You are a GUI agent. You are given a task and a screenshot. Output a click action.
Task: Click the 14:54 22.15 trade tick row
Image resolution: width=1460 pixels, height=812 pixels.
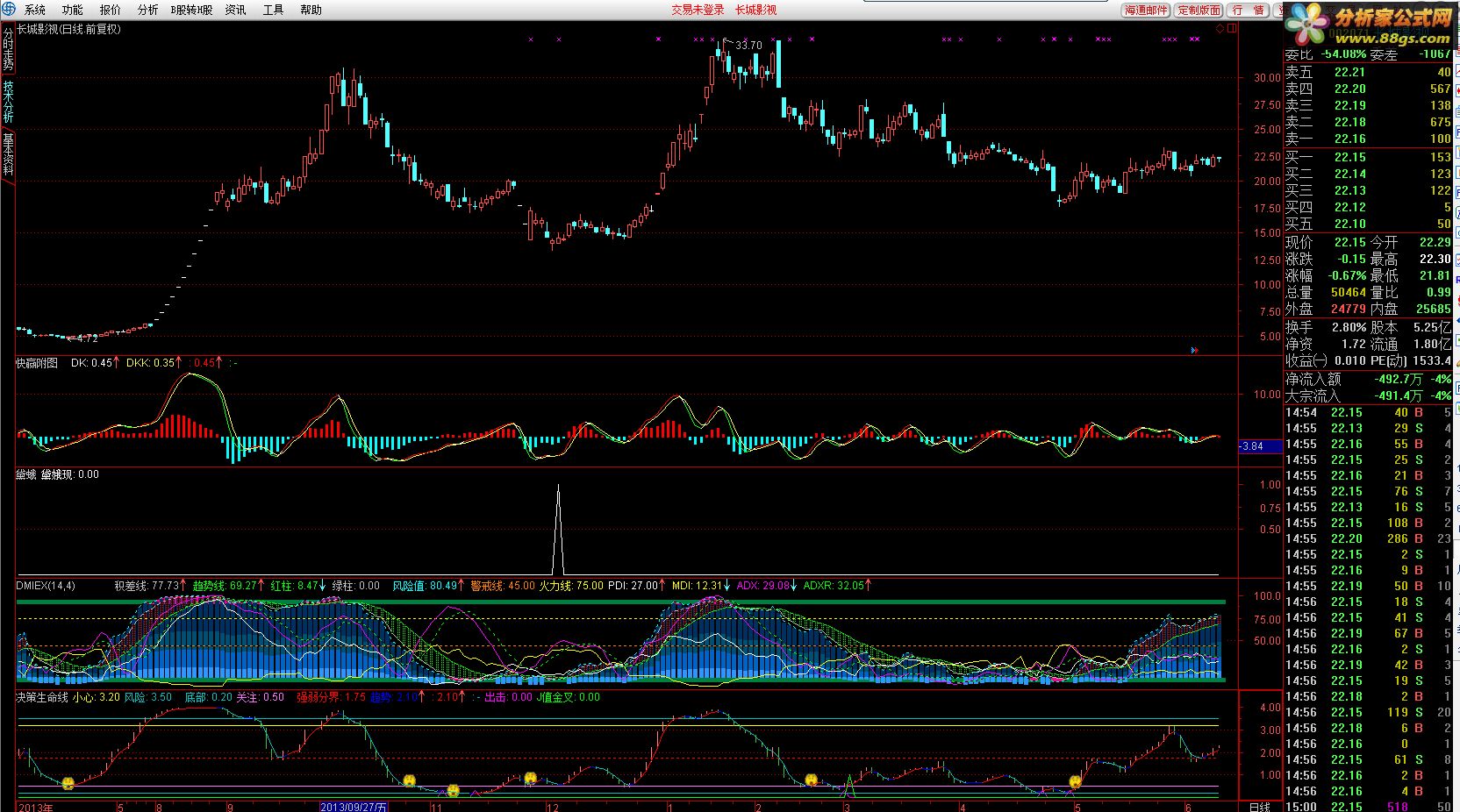pos(1368,412)
